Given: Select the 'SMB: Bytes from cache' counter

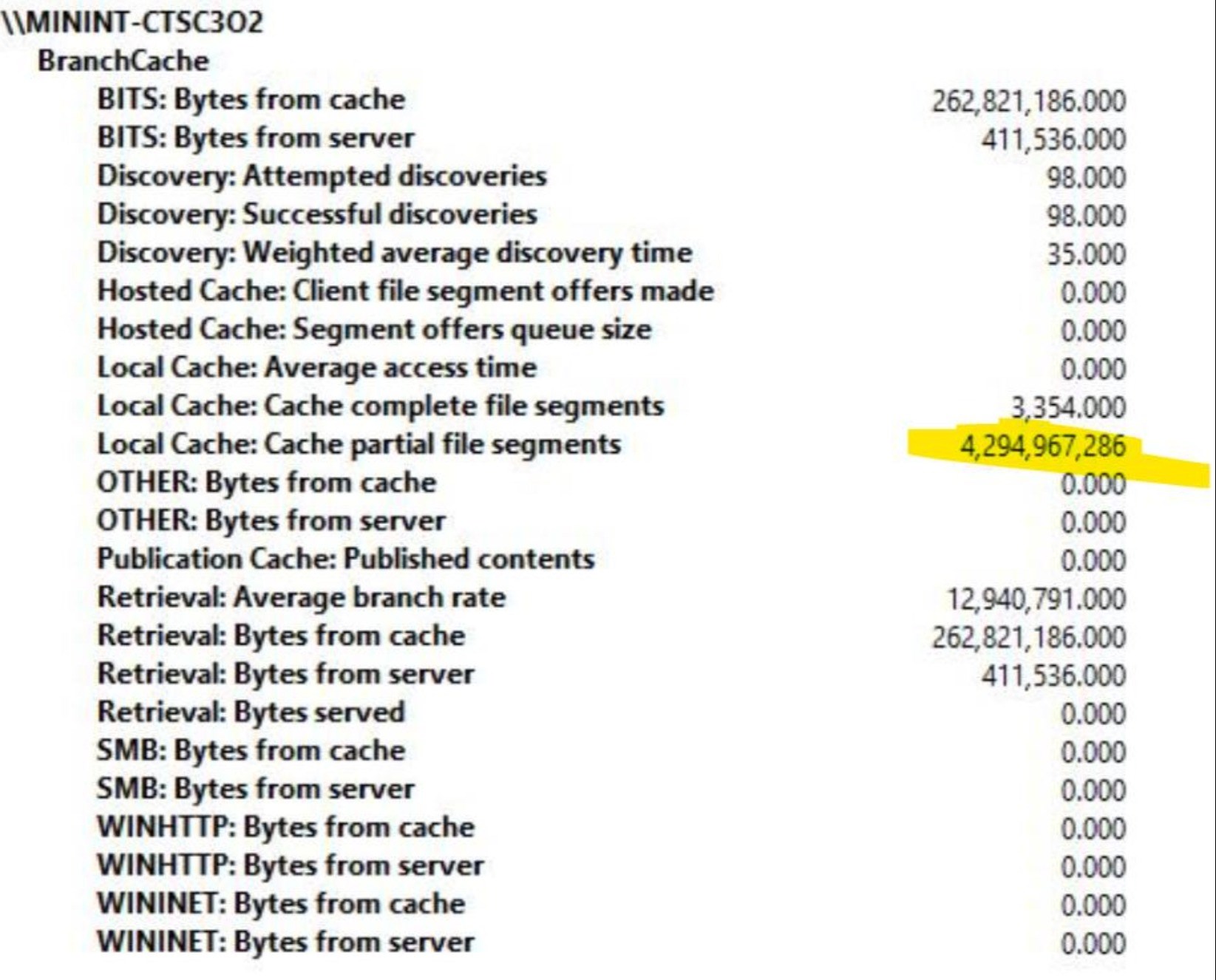Looking at the screenshot, I should point(251,751).
